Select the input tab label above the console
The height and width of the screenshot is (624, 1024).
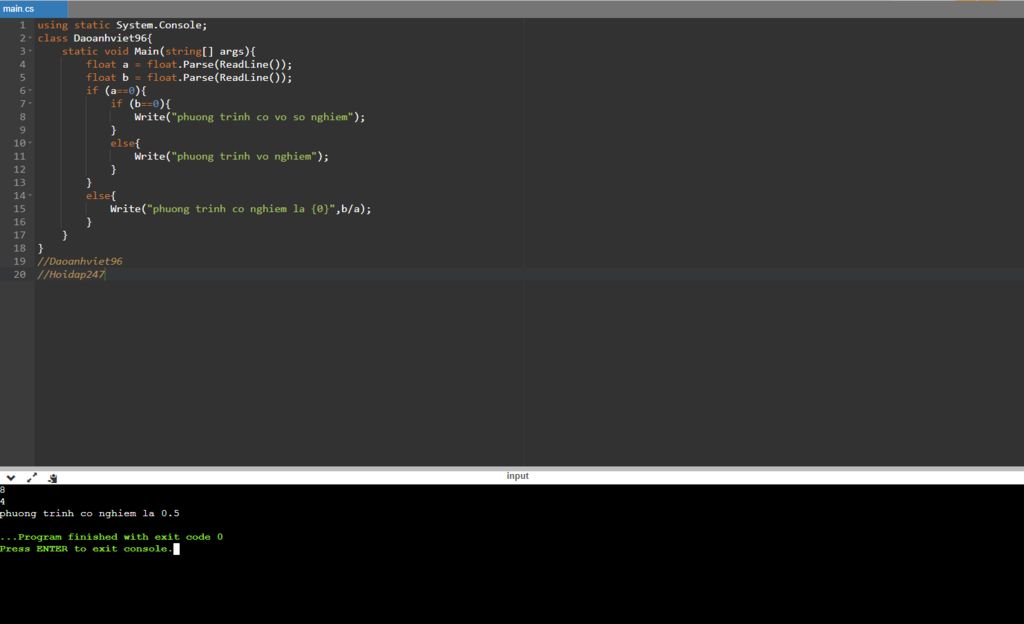tap(517, 476)
